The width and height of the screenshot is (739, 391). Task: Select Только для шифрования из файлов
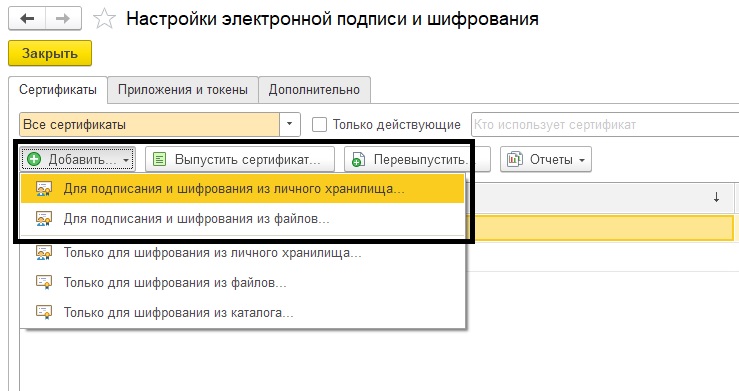point(243,283)
